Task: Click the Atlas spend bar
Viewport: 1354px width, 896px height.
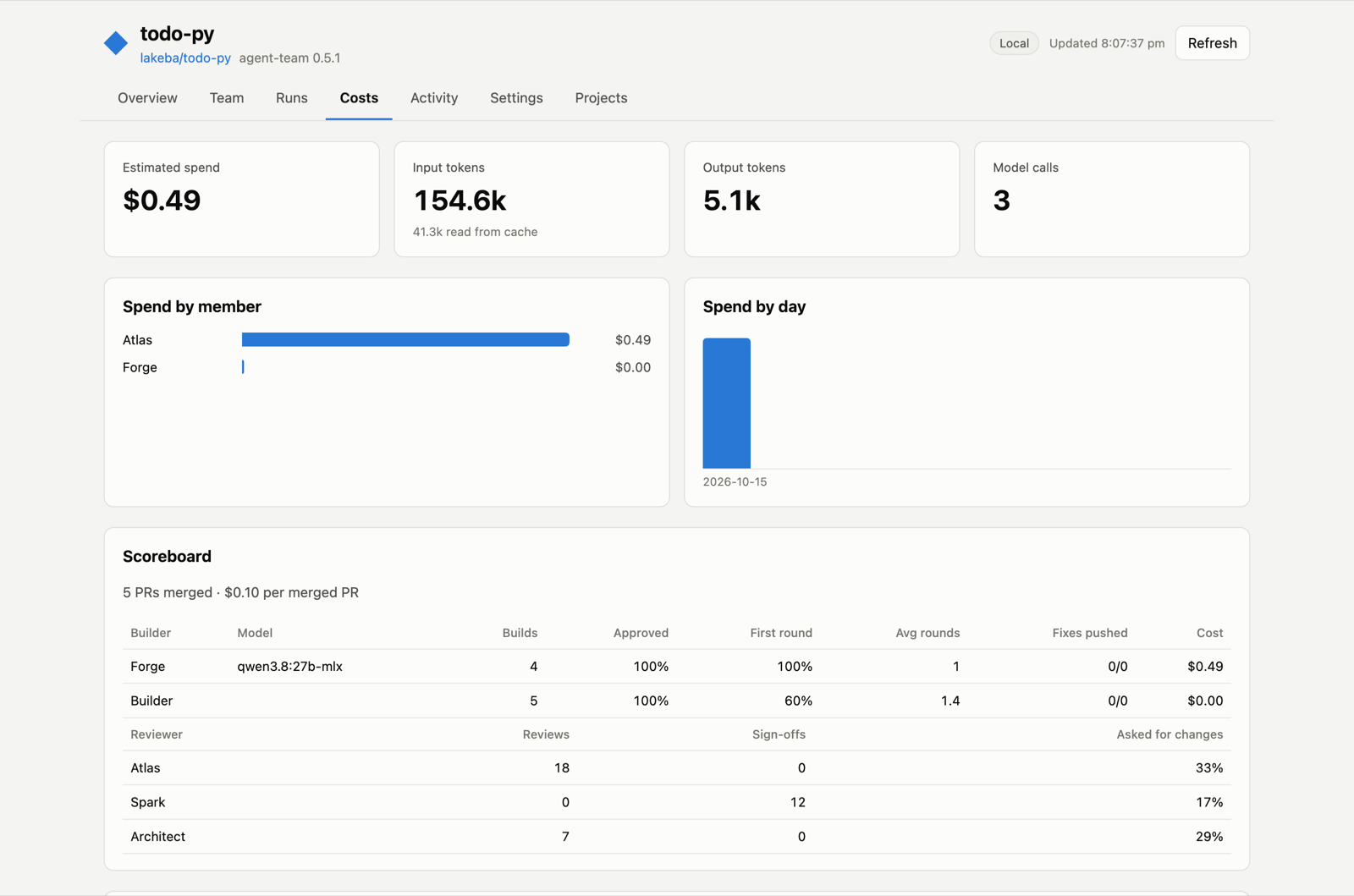Action: 405,339
